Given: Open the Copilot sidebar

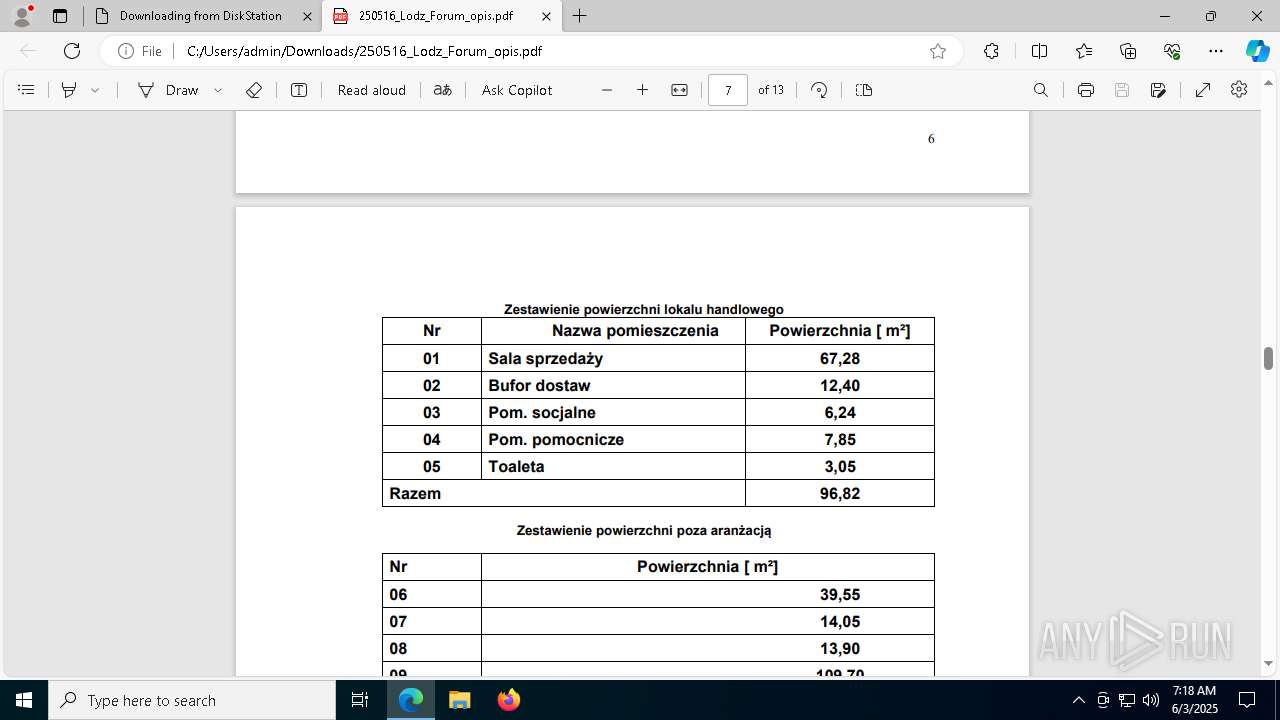Looking at the screenshot, I should click(x=1257, y=51).
